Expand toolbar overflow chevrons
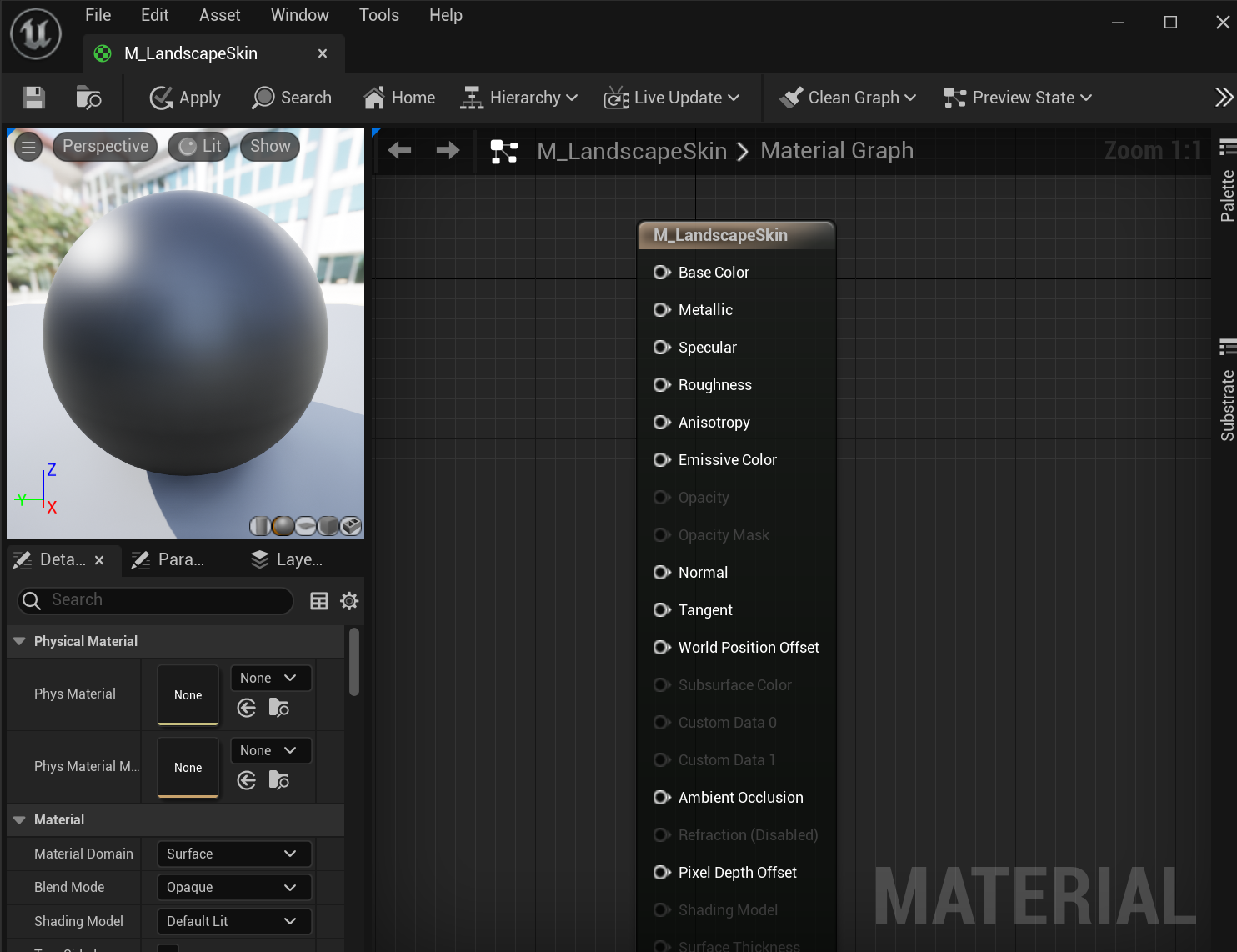Screen dimensions: 1237x952 [1223, 98]
